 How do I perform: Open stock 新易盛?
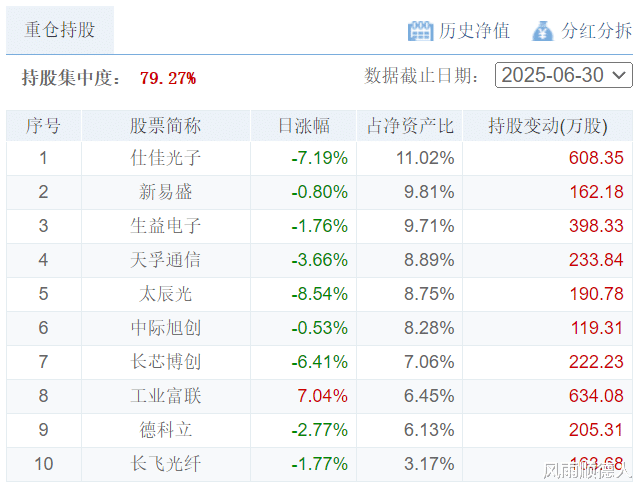tap(166, 192)
